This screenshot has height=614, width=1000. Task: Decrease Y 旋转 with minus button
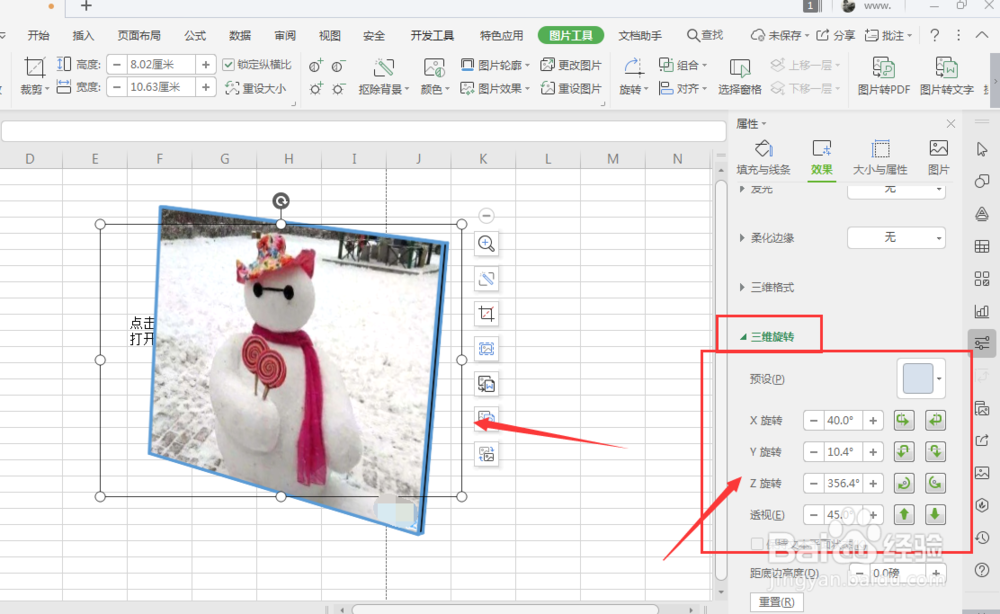[813, 451]
